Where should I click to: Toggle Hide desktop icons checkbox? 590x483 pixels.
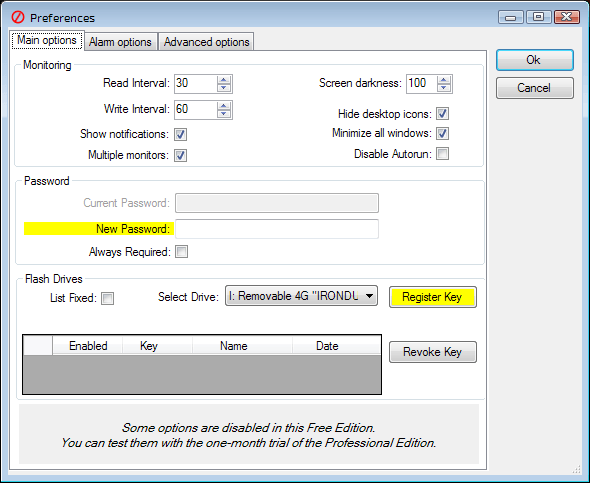click(442, 113)
